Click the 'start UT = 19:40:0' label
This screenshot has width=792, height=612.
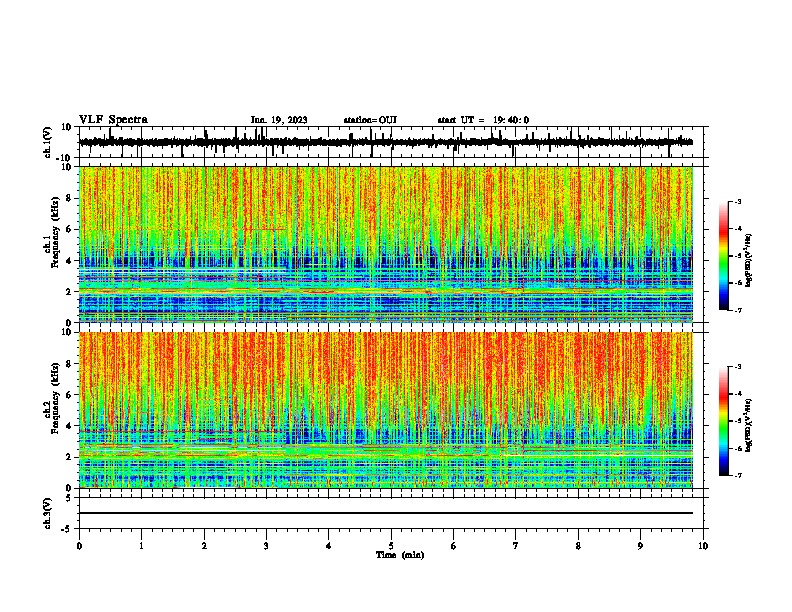tap(483, 120)
